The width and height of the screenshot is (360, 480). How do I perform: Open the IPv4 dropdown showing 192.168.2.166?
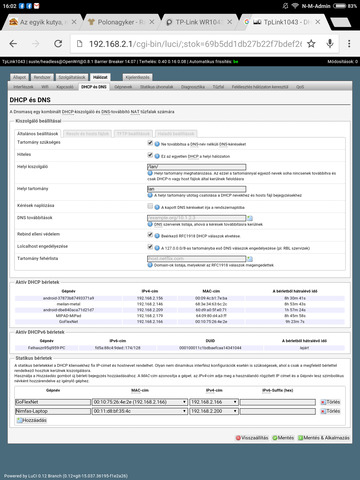[214, 402]
